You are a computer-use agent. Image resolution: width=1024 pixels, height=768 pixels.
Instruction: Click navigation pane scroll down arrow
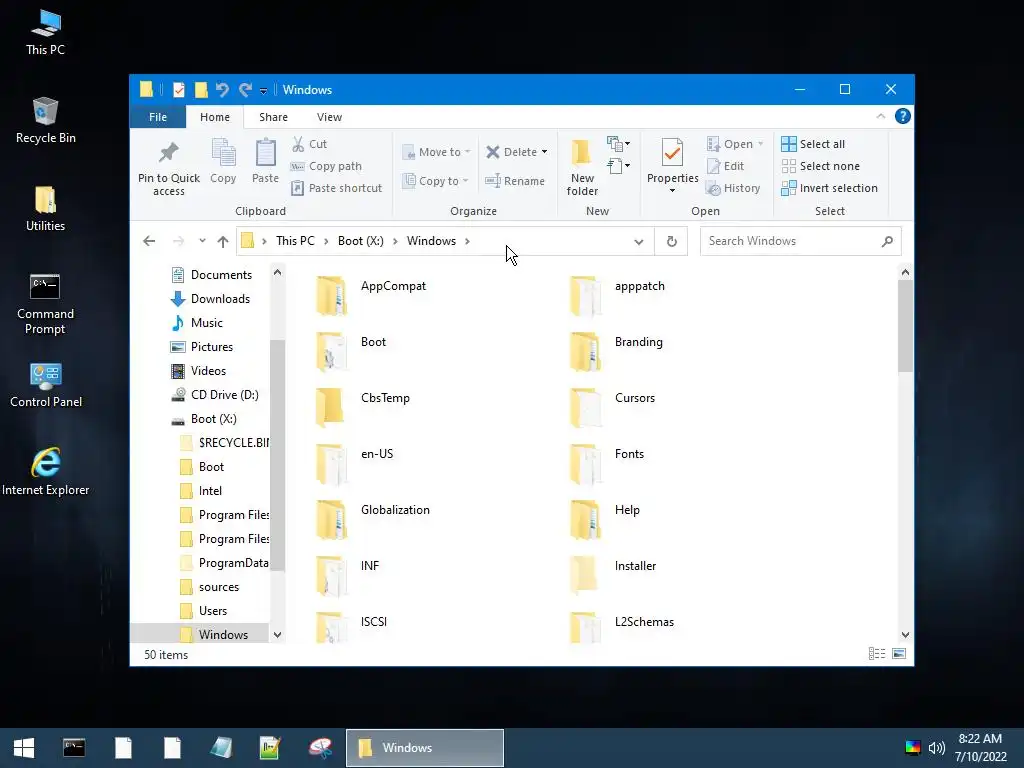(278, 635)
